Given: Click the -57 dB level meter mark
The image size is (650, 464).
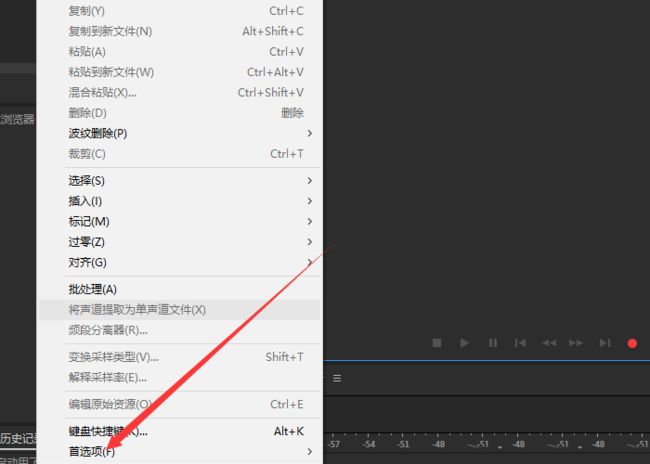Looking at the screenshot, I should point(334,444).
